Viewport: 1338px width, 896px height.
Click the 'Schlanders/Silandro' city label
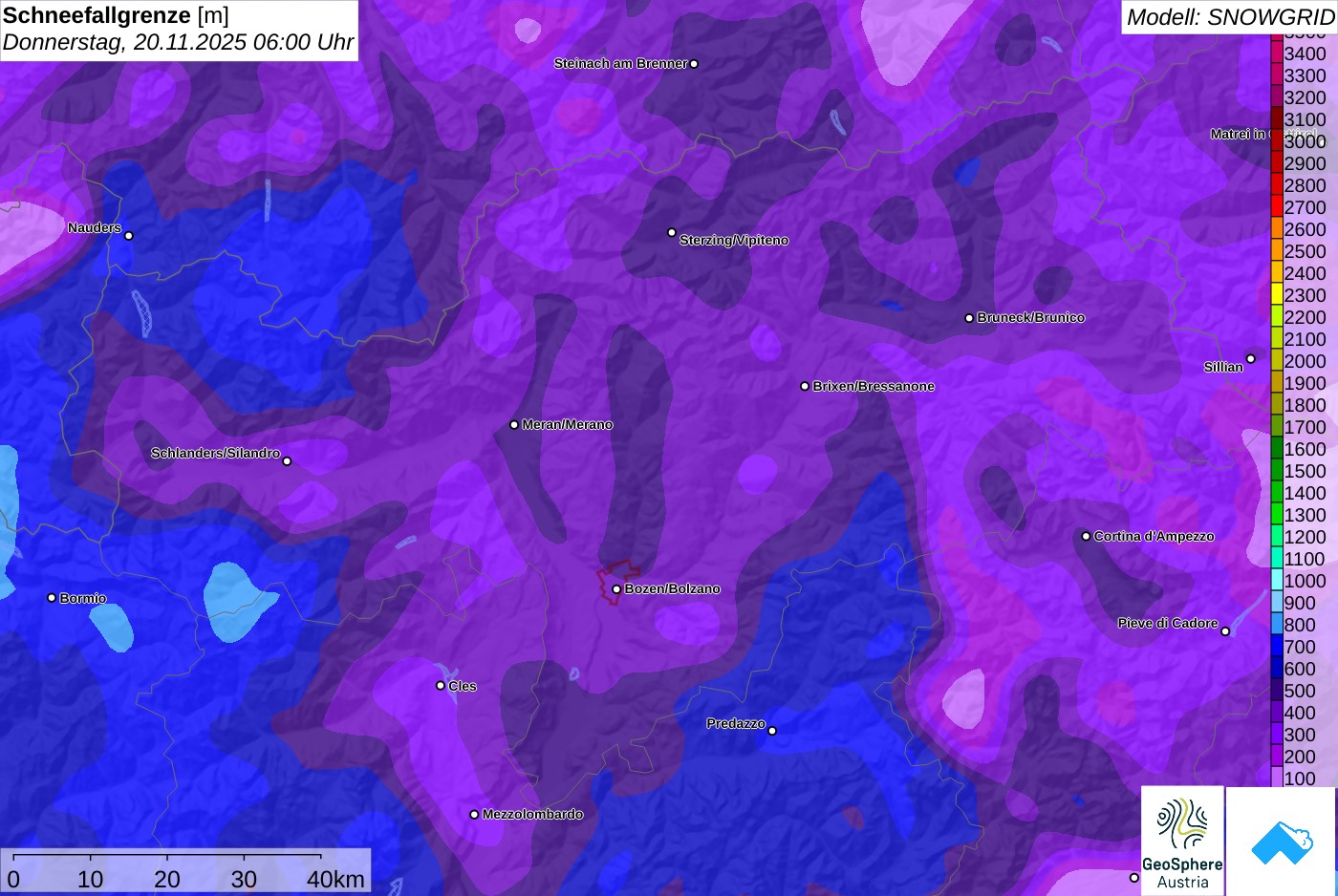pyautogui.click(x=215, y=454)
